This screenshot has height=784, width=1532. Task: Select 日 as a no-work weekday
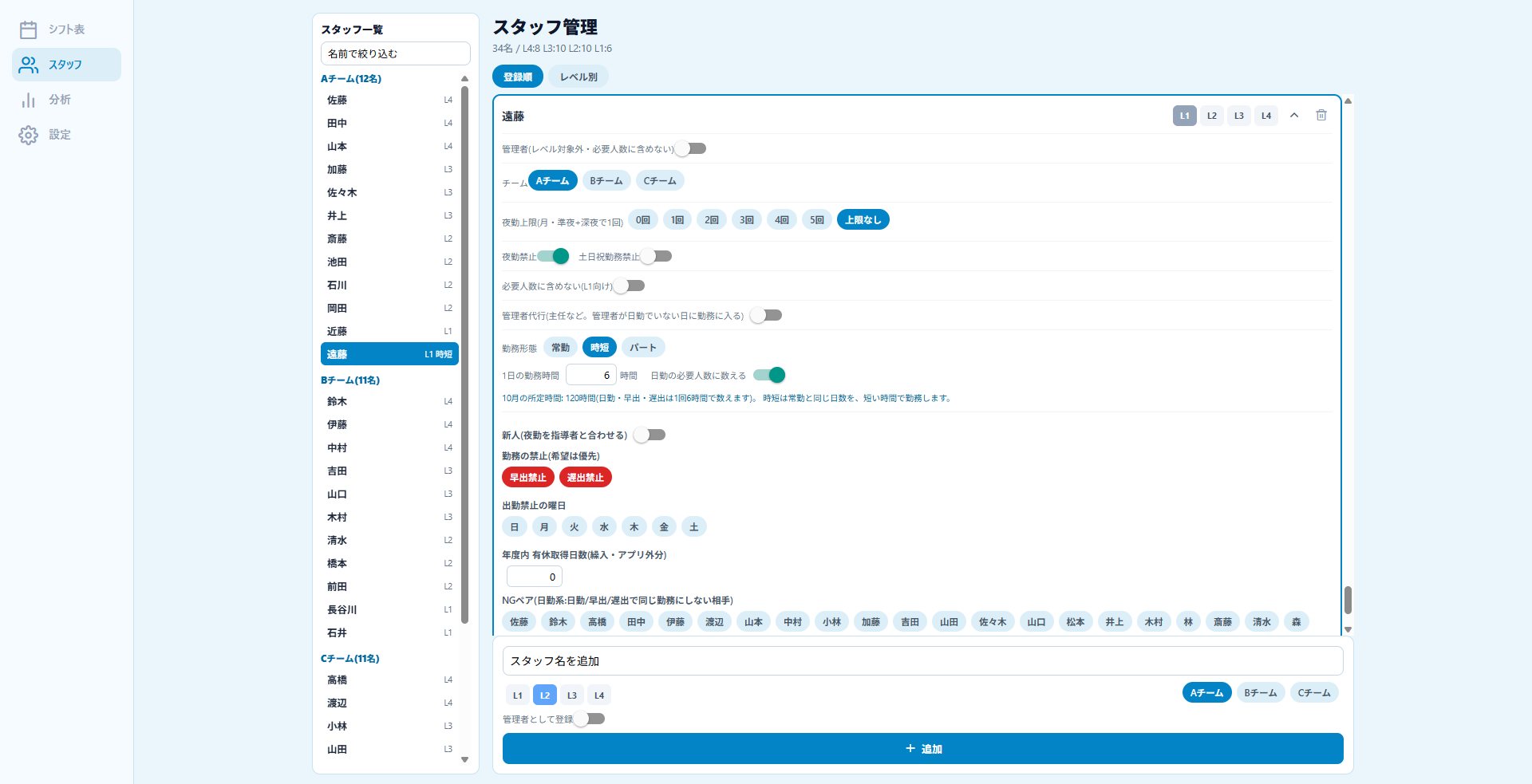click(515, 527)
